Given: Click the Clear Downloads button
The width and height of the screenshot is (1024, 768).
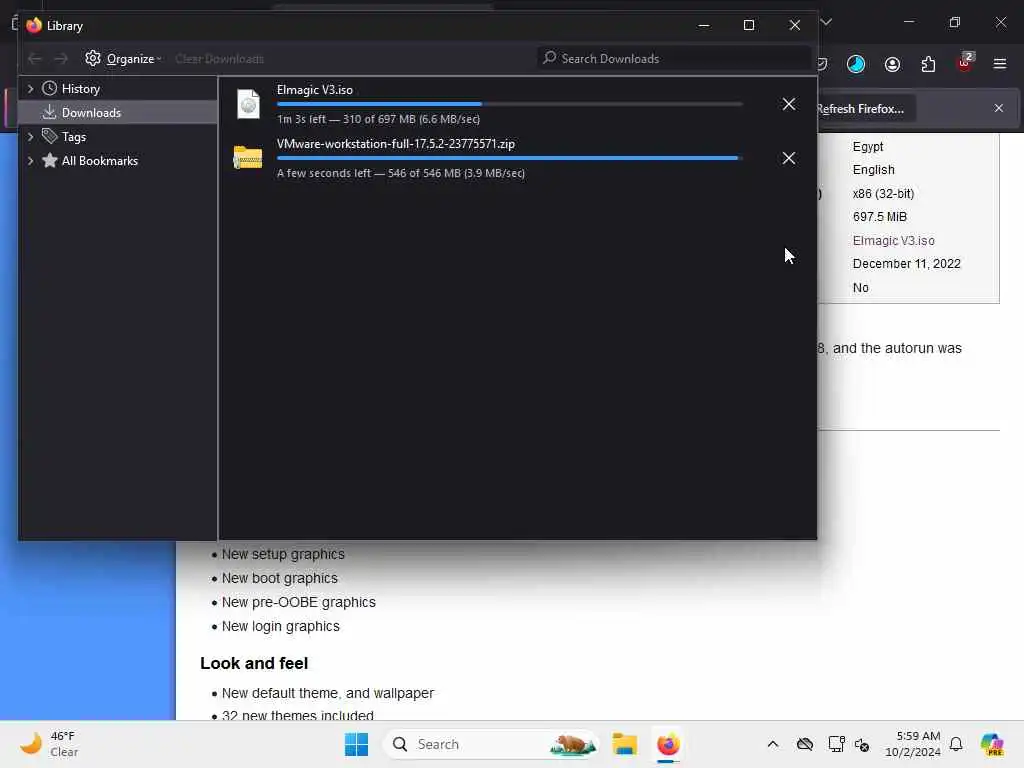Looking at the screenshot, I should pyautogui.click(x=219, y=59).
